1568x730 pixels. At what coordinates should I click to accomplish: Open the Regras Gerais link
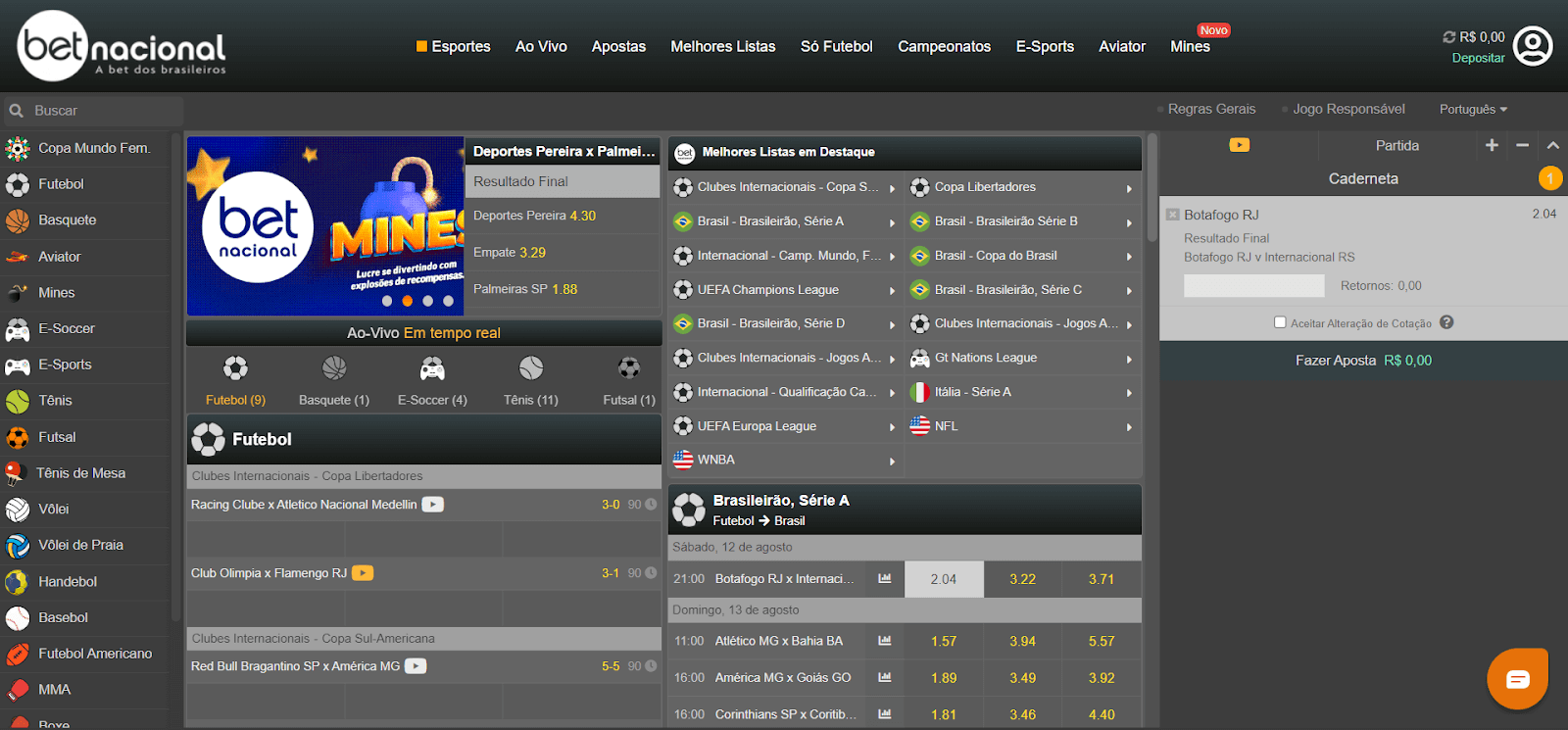(1211, 109)
